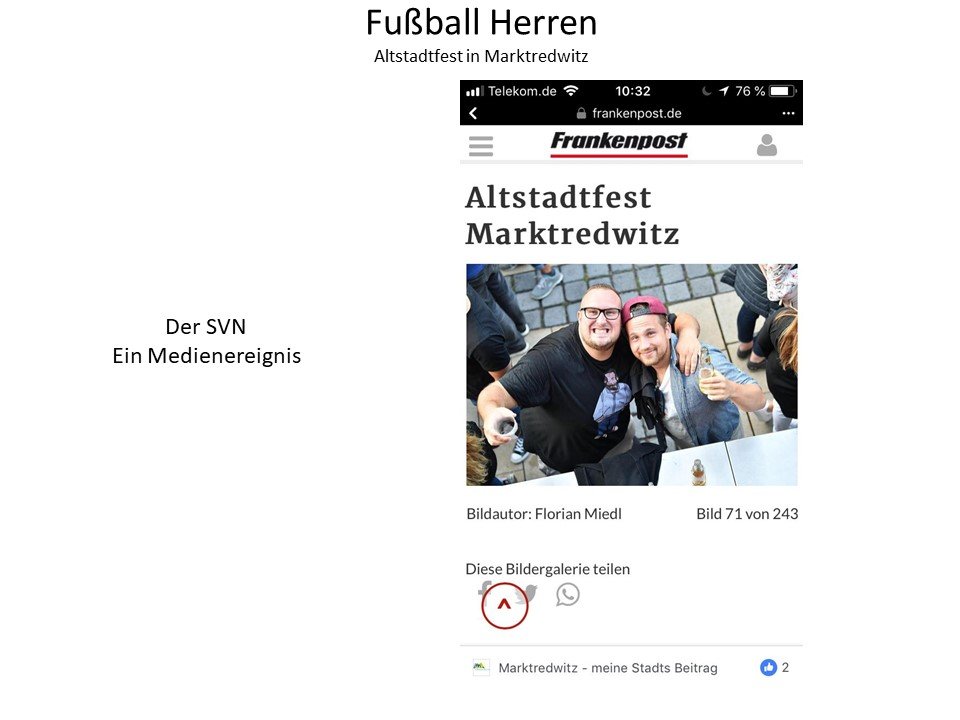Screen dimensions: 960x720
Task: Click the Altstadtfest Marktredwitz headline
Action: click(x=572, y=216)
